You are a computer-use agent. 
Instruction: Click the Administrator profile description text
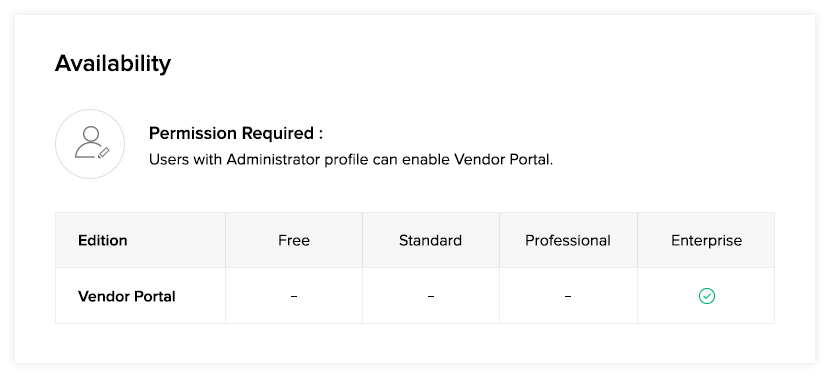pyautogui.click(x=350, y=159)
